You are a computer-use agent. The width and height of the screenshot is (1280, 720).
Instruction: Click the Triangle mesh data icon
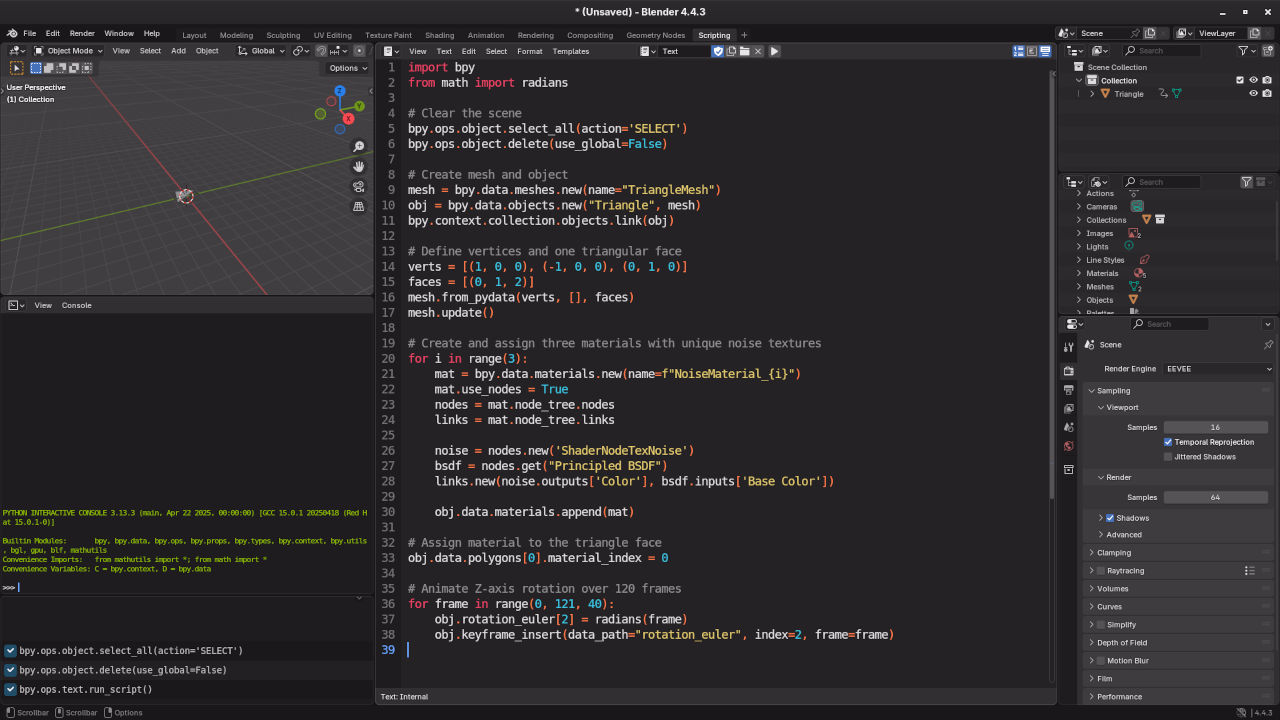(x=1176, y=94)
